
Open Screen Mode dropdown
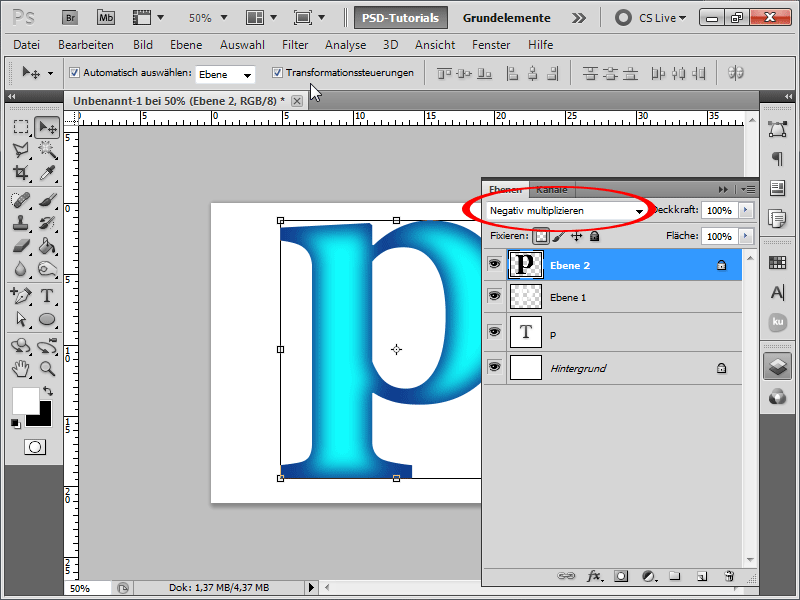click(309, 18)
